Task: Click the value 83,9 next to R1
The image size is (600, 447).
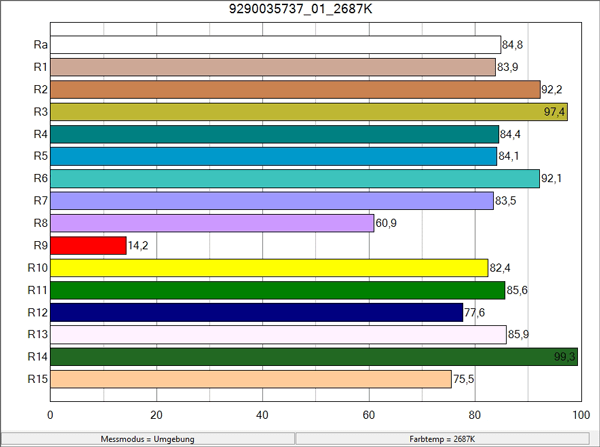Action: (507, 67)
